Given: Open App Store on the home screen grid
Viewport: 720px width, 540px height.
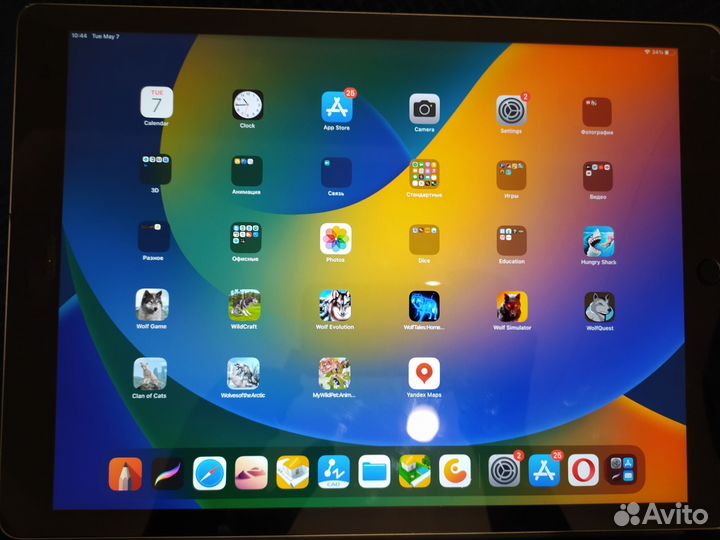Looking at the screenshot, I should [337, 107].
